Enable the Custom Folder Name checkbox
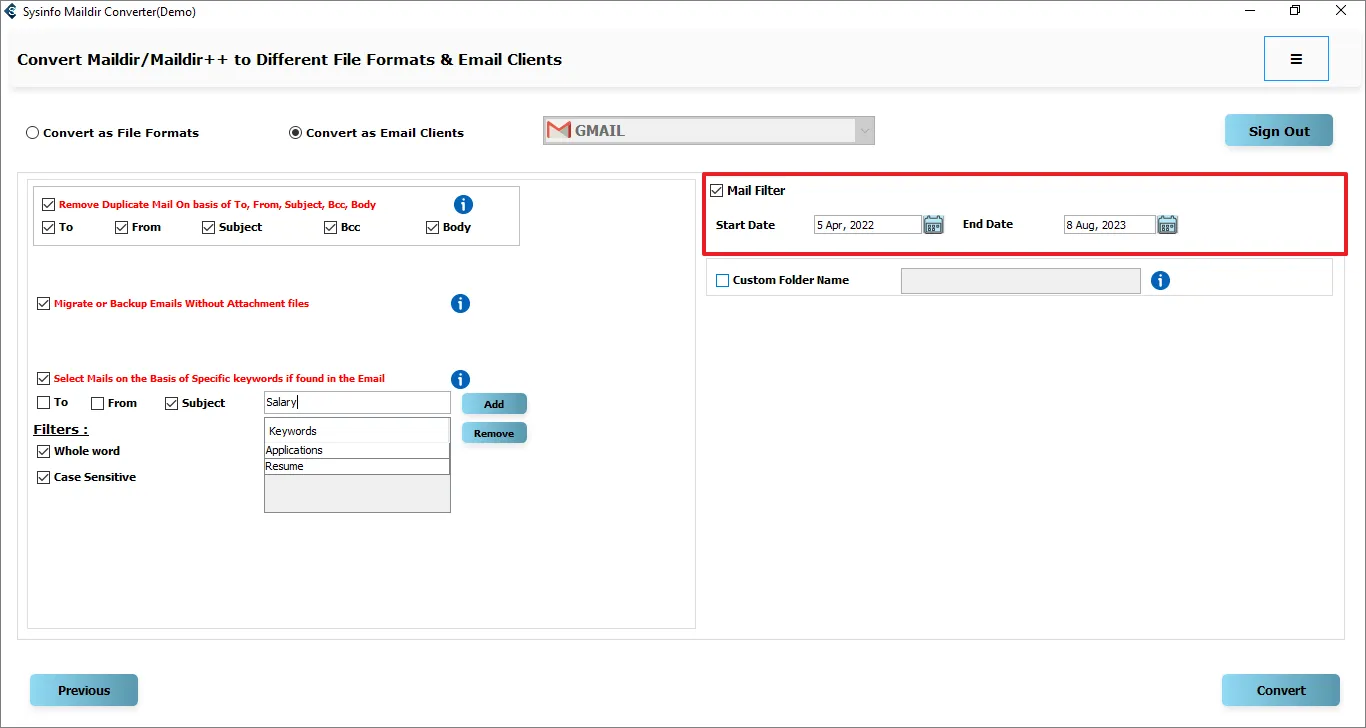This screenshot has width=1366, height=728. 723,281
